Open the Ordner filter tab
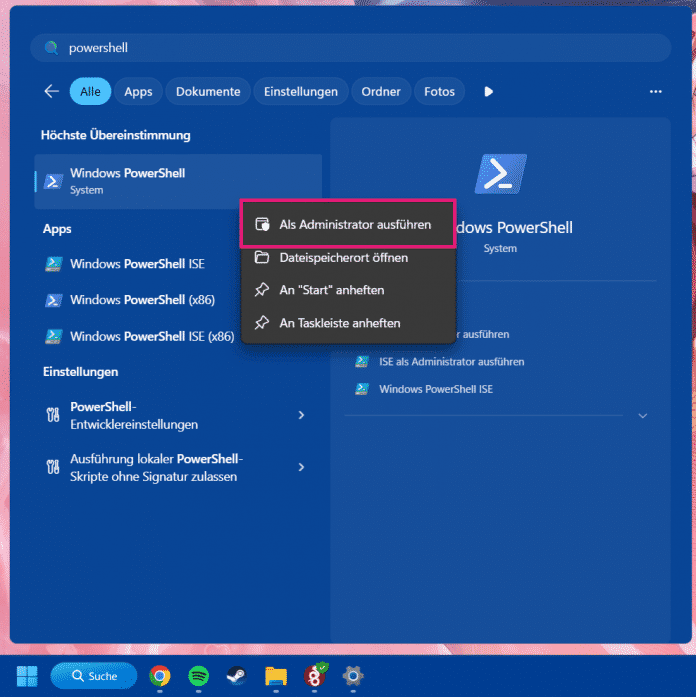Screen dimensions: 696x697 (x=381, y=92)
